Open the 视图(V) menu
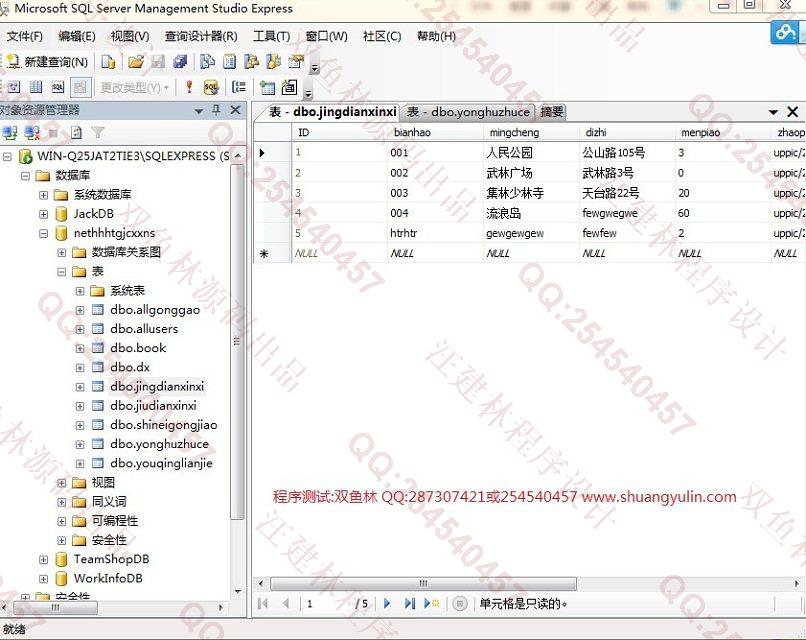This screenshot has width=806, height=640. [x=130, y=36]
